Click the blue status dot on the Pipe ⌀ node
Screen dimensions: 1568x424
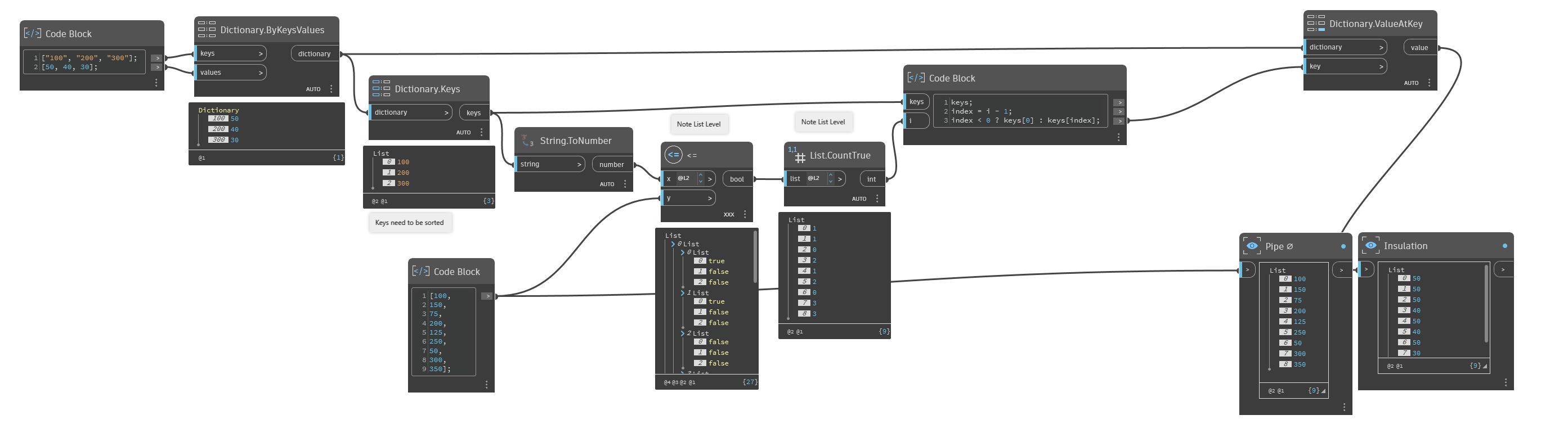tap(1343, 246)
